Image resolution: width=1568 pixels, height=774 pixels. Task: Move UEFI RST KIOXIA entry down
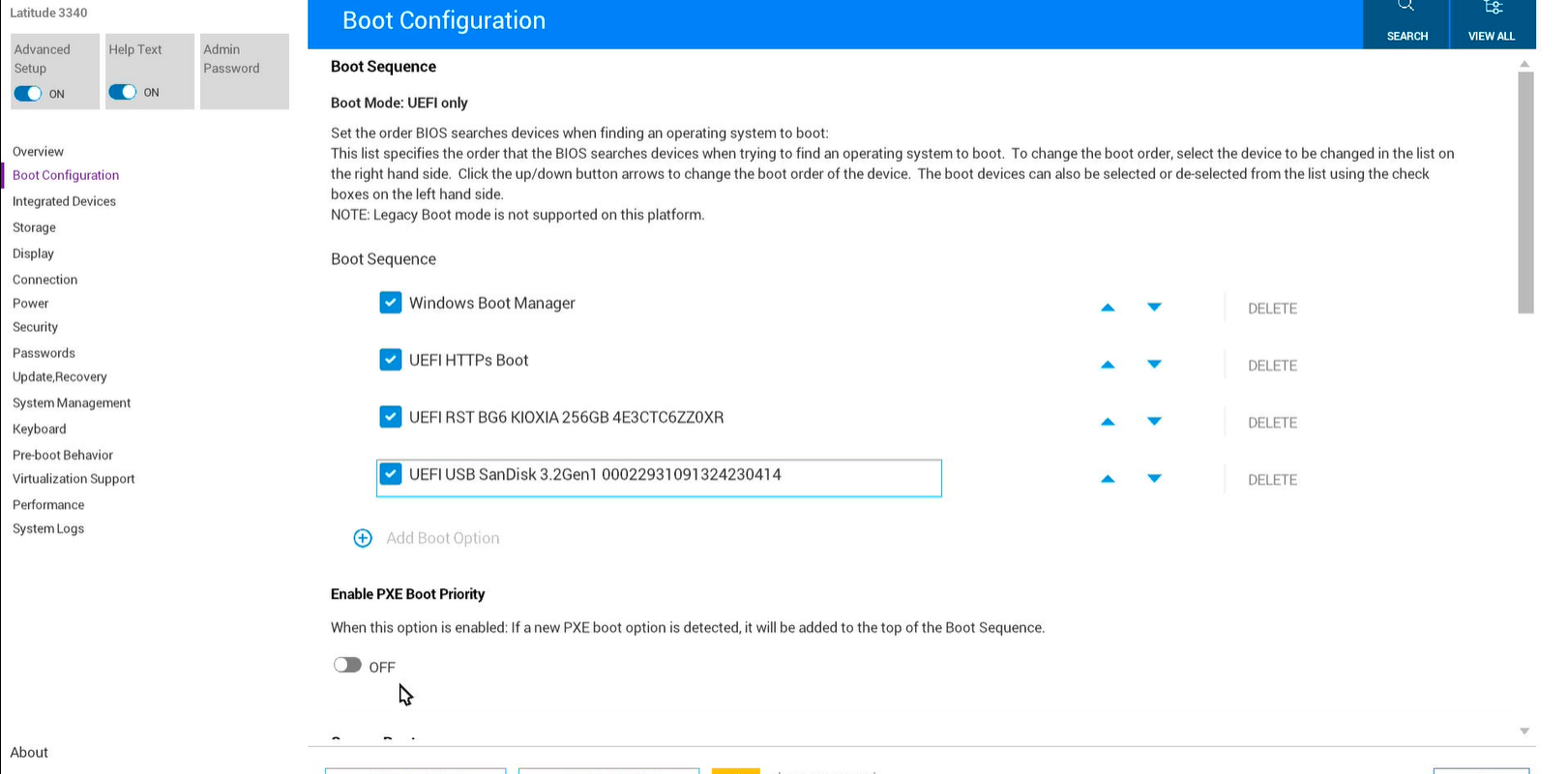[x=1154, y=421]
